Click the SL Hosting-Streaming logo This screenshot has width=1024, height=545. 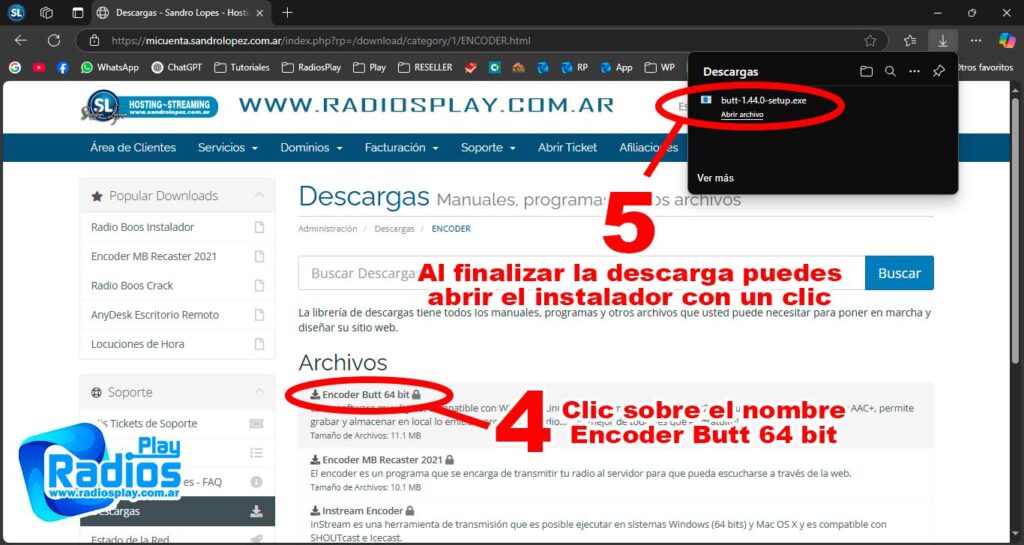(150, 106)
